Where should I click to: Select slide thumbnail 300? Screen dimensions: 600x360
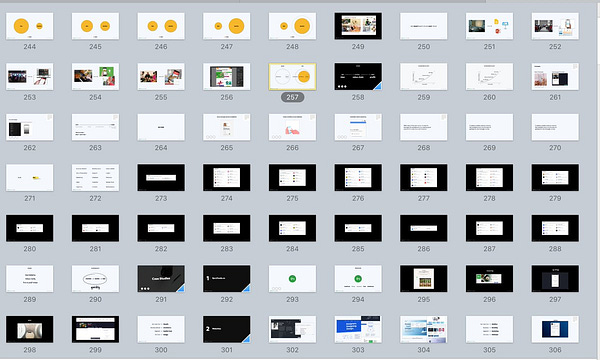coord(161,329)
